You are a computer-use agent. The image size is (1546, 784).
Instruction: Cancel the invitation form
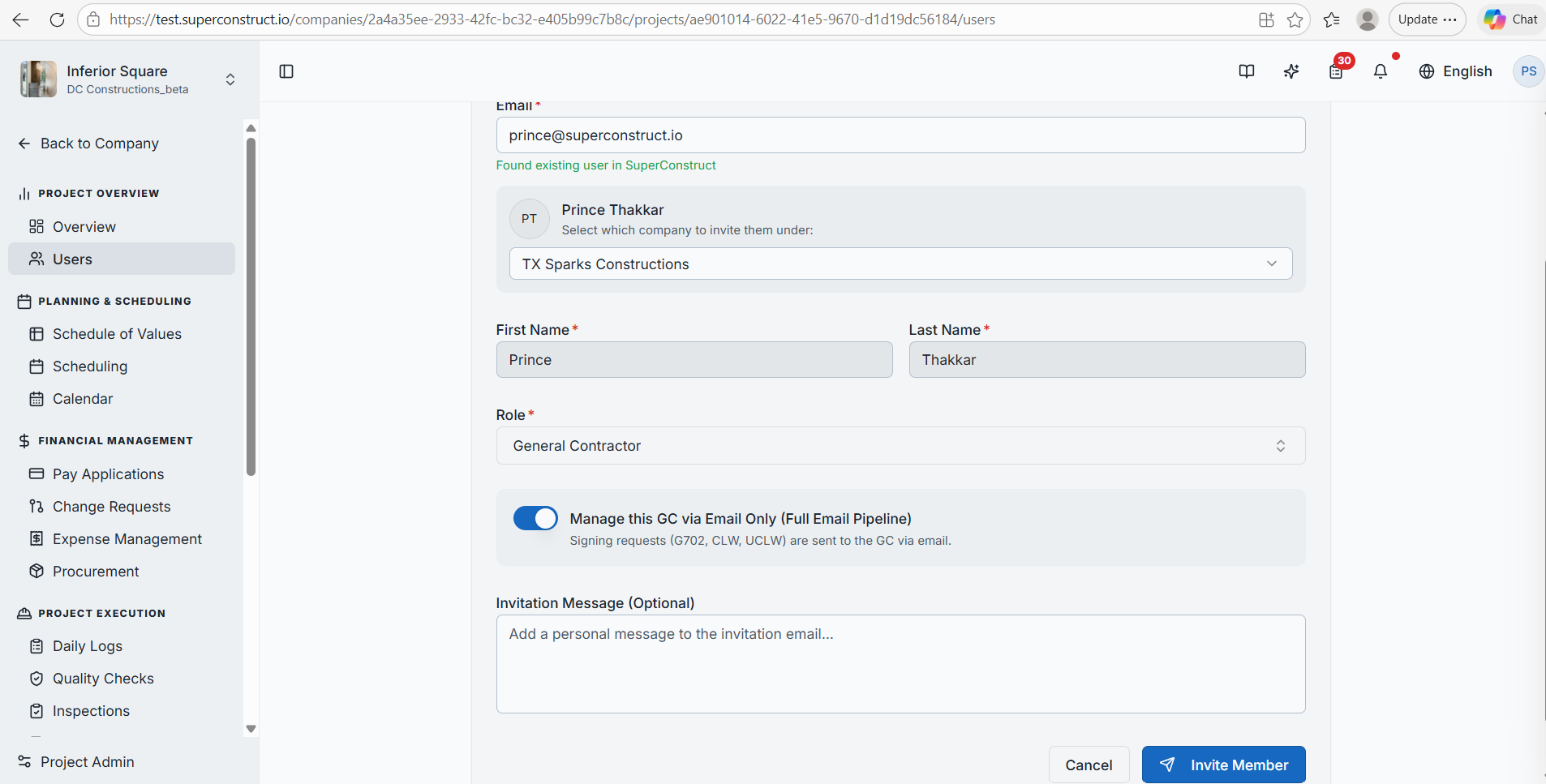(1089, 765)
